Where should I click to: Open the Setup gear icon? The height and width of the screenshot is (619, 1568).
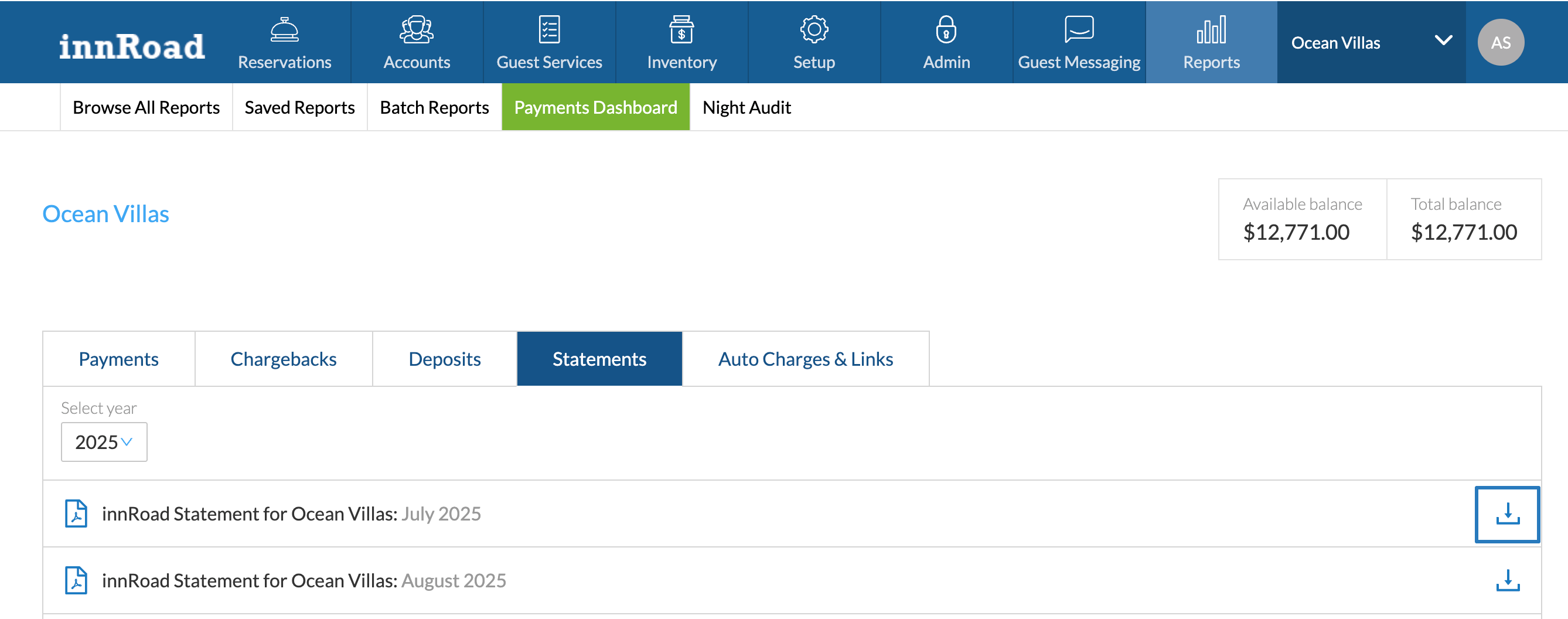(x=814, y=29)
